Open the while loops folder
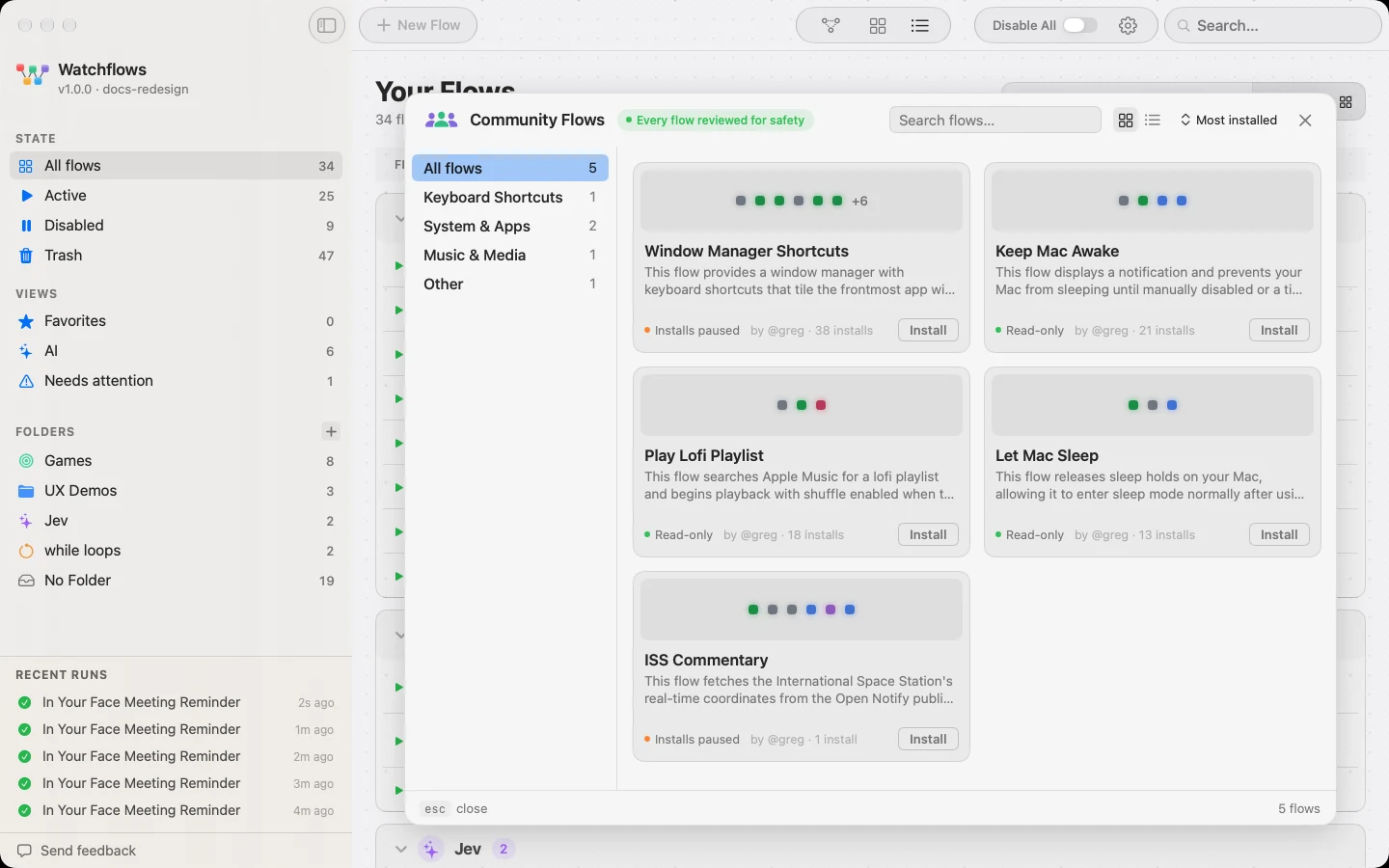This screenshot has width=1389, height=868. coord(176,551)
